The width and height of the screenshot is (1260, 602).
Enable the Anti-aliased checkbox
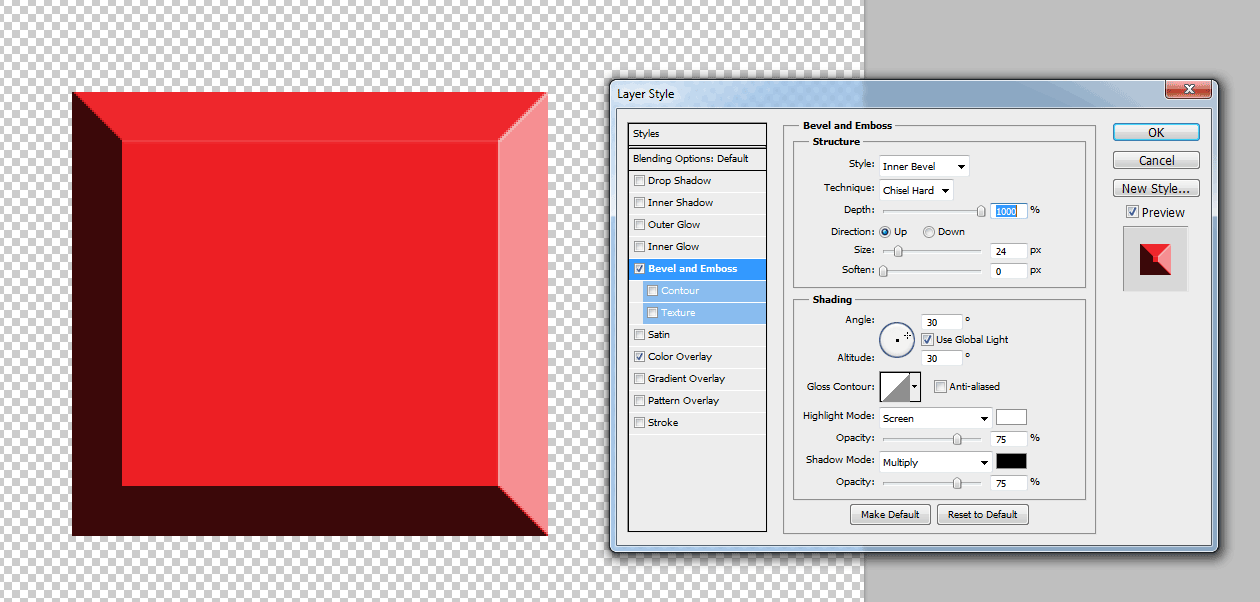(x=940, y=387)
